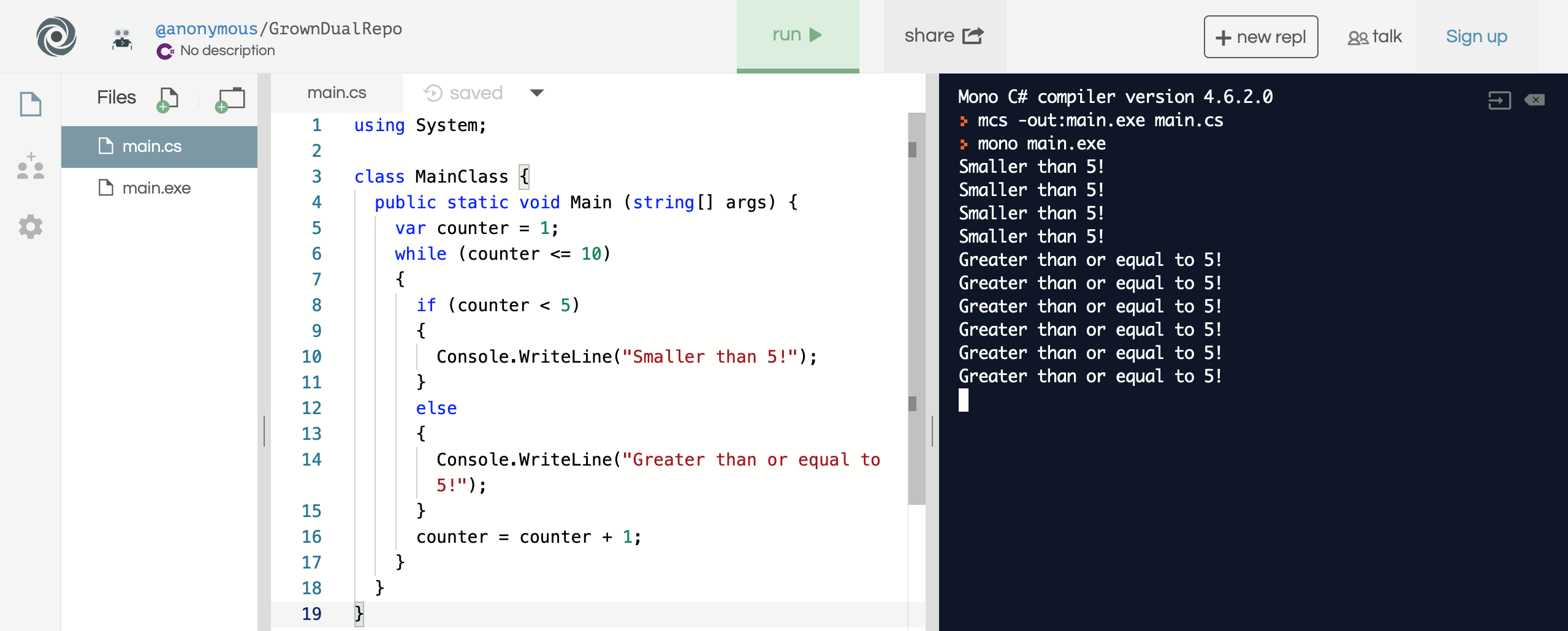This screenshot has height=631, width=1568.
Task: Click the 'counter = counter + 1;' line
Action: (x=529, y=537)
